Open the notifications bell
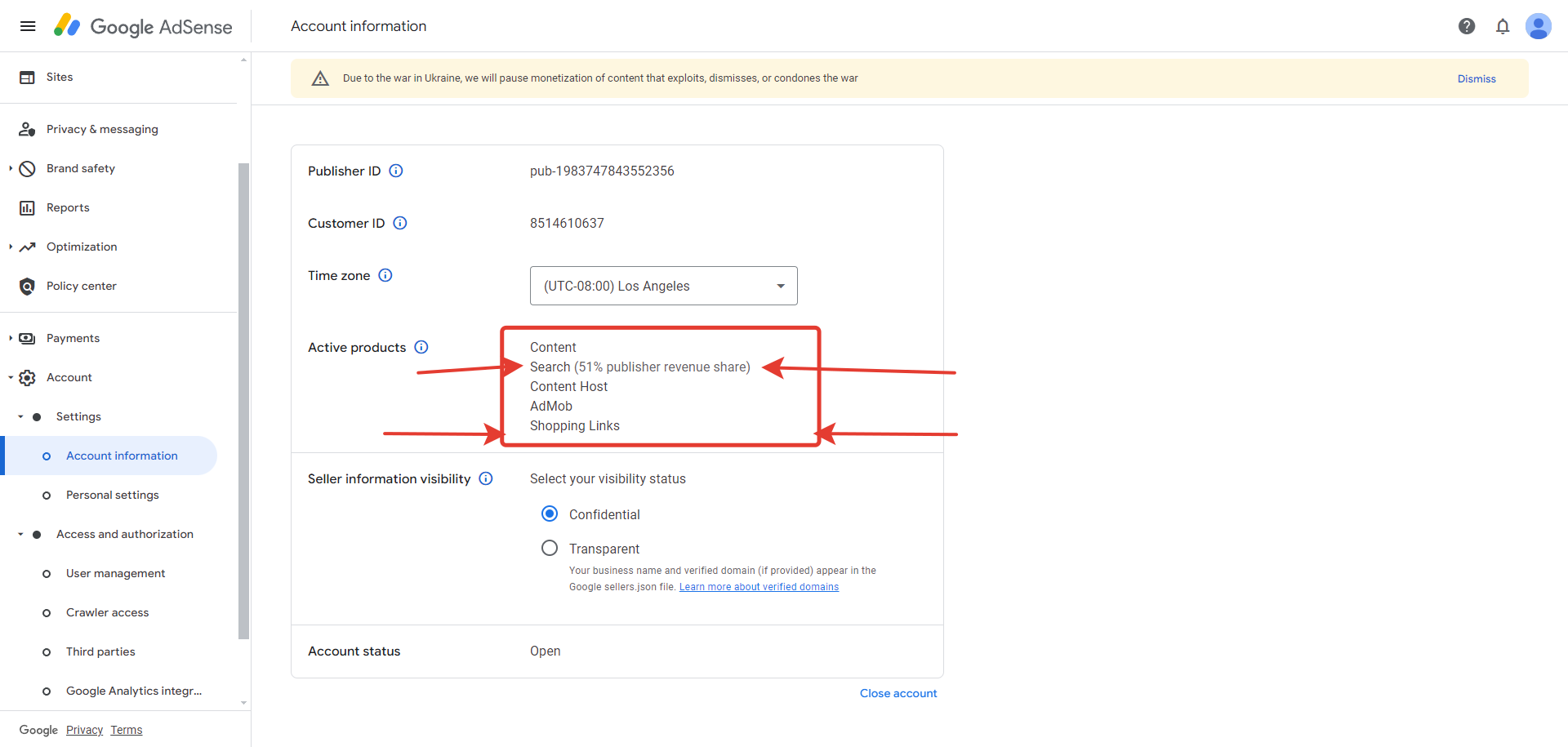1568x747 pixels. point(1503,26)
